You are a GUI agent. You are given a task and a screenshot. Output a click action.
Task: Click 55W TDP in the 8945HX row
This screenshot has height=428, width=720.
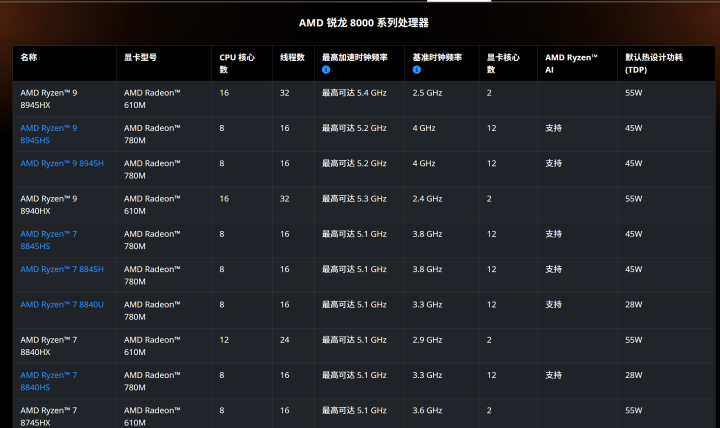(x=634, y=93)
